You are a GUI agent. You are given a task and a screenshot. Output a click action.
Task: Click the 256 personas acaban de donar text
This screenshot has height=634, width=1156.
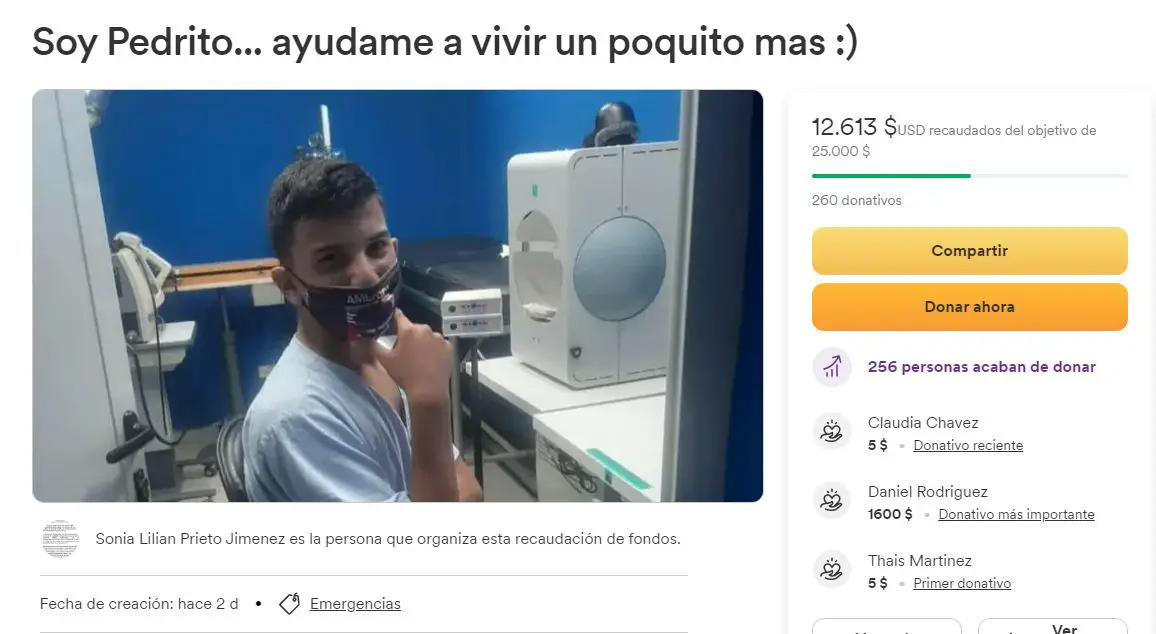coord(981,366)
